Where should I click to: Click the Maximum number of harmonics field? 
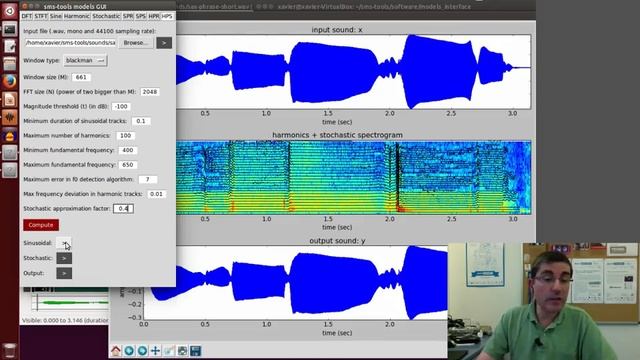(126, 136)
